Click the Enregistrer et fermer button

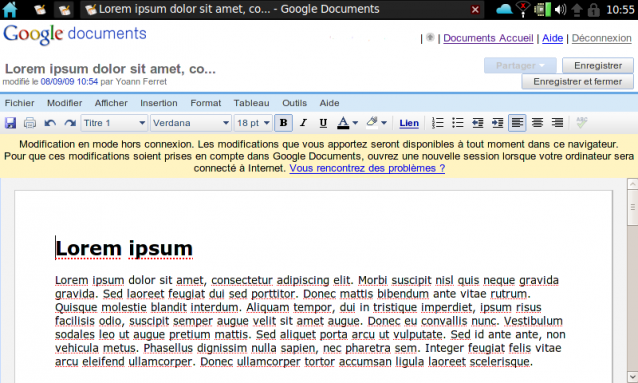[577, 82]
